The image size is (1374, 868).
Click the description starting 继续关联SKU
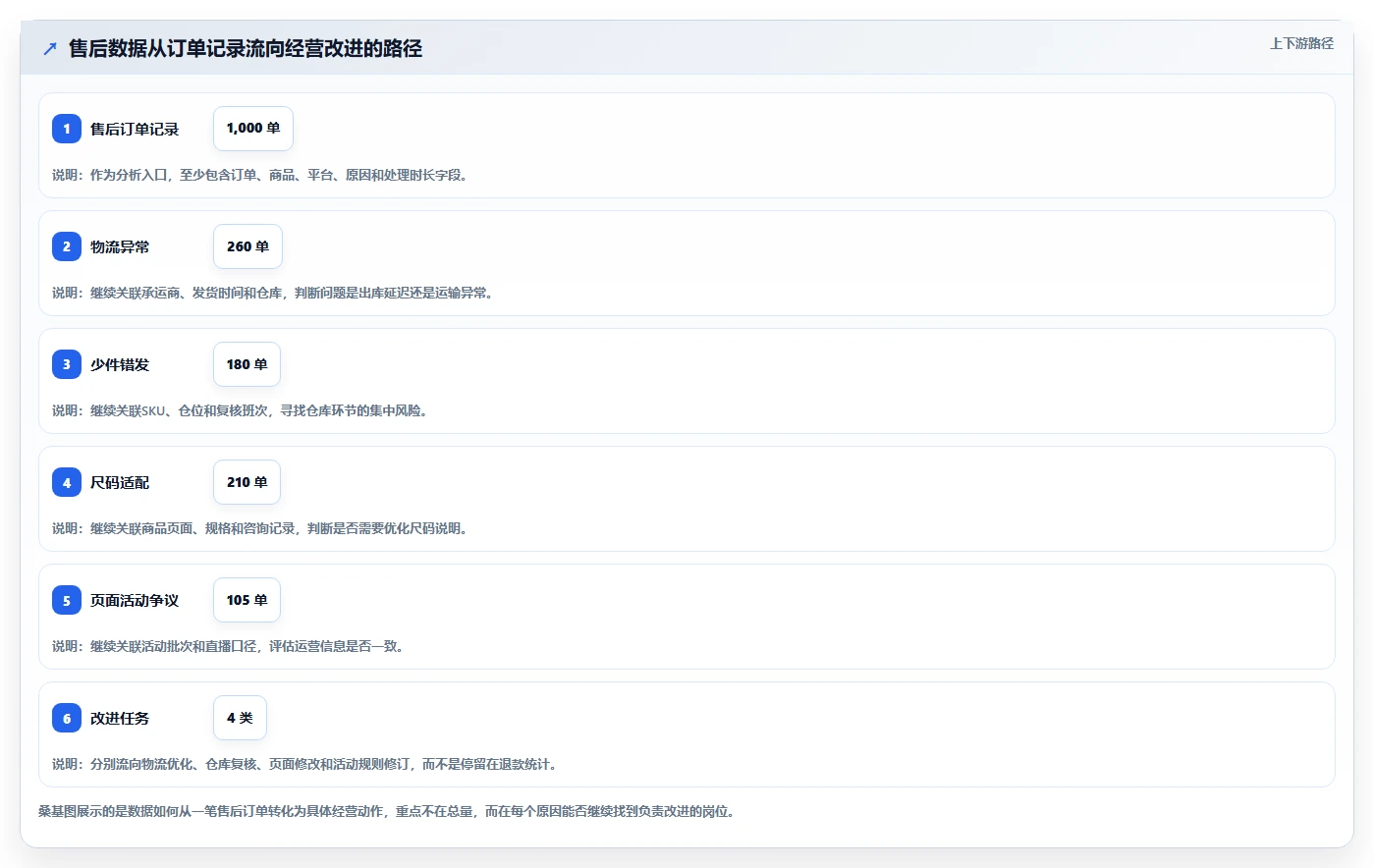pyautogui.click(x=243, y=410)
